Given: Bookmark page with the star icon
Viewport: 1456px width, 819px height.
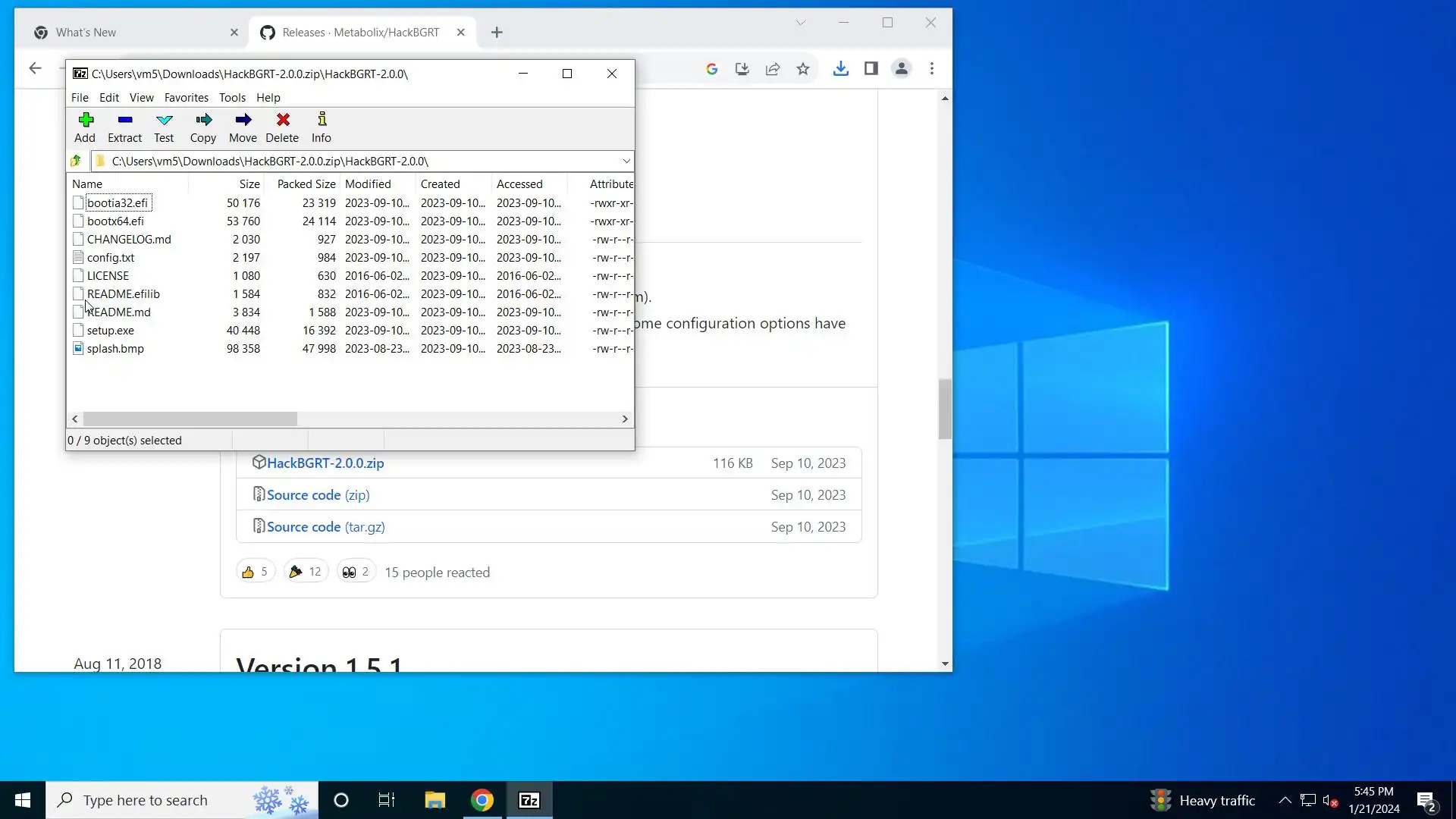Looking at the screenshot, I should (x=803, y=69).
